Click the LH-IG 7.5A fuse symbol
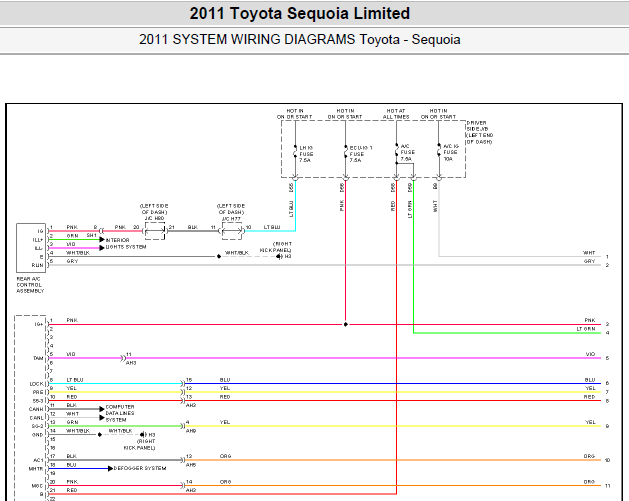This screenshot has width=629, height=501. pos(295,152)
